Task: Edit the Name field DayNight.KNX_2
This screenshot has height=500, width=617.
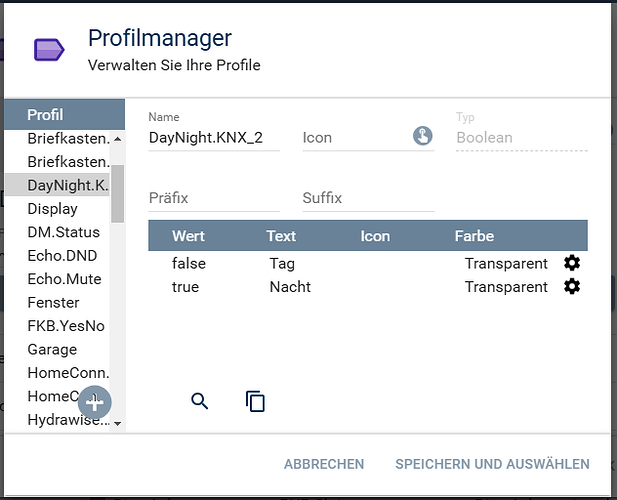Action: [214, 138]
